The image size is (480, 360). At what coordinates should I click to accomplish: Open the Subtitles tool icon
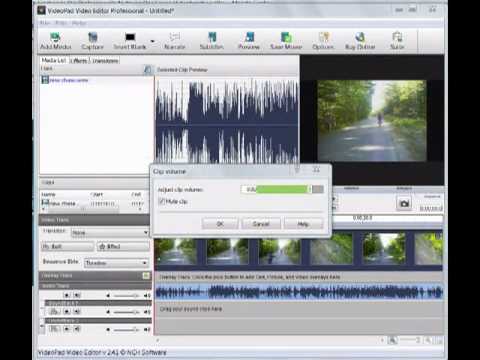pos(212,41)
